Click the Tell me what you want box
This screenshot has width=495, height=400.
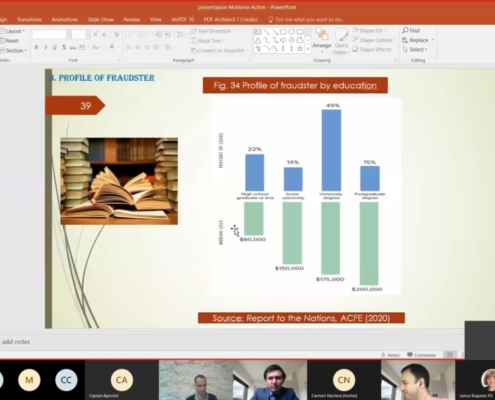click(x=306, y=20)
